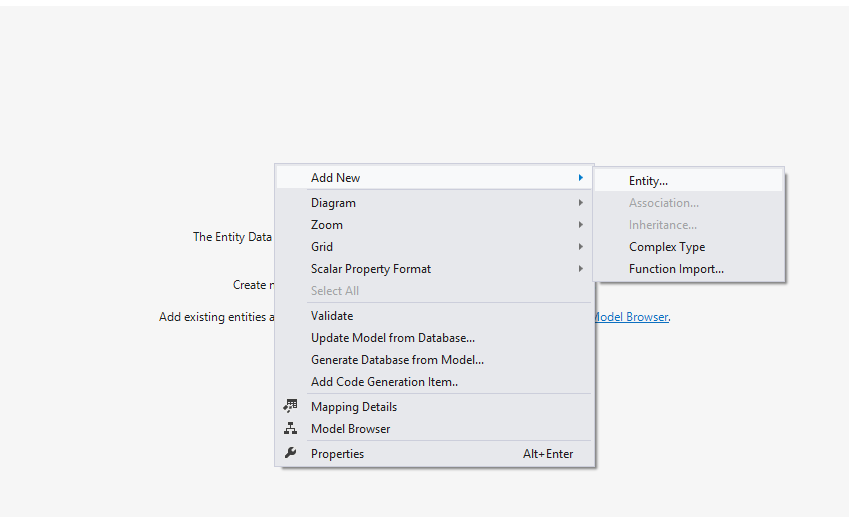Open Scalar Property Format menu entry
Image resolution: width=849 pixels, height=517 pixels.
[434, 269]
